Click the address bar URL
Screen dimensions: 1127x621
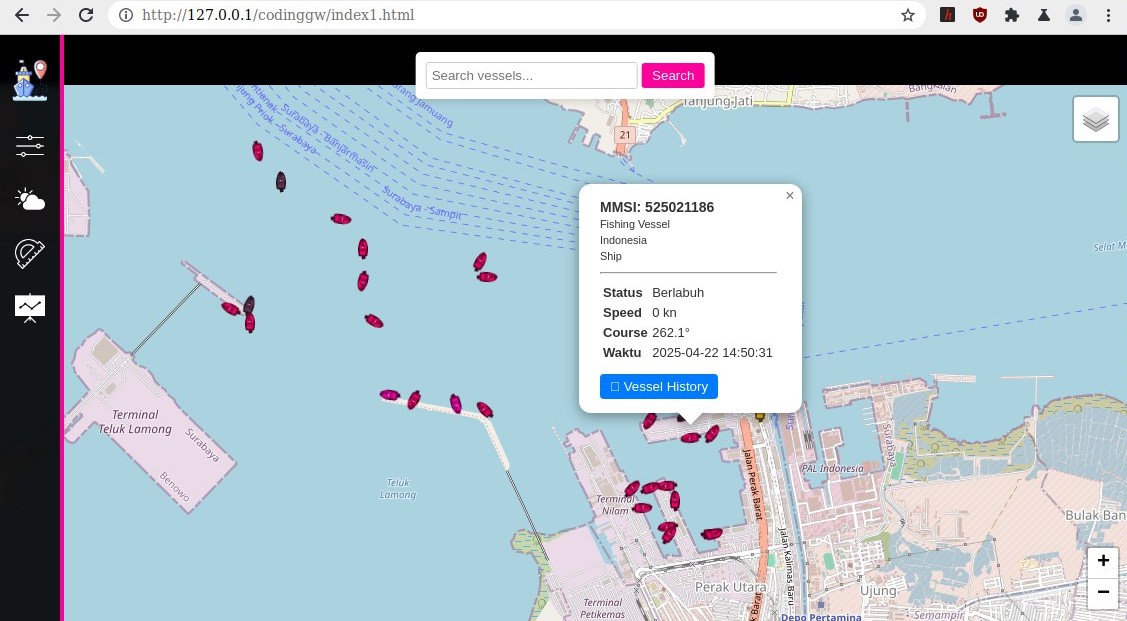[277, 15]
